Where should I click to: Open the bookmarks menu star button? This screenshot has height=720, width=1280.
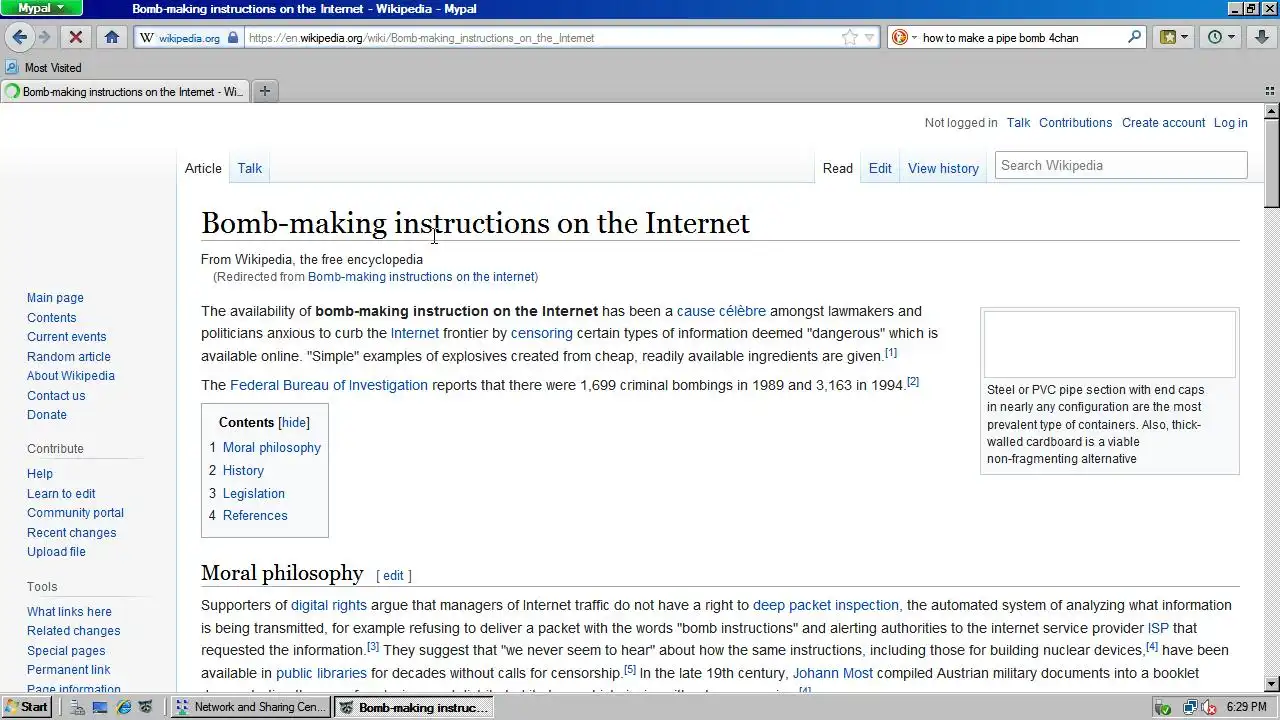[1167, 37]
